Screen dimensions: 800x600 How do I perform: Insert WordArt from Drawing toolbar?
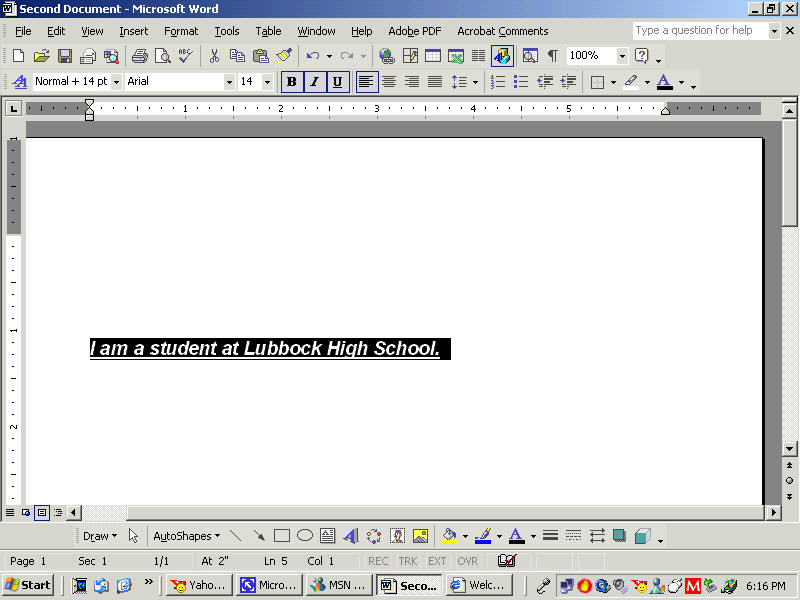coord(351,536)
